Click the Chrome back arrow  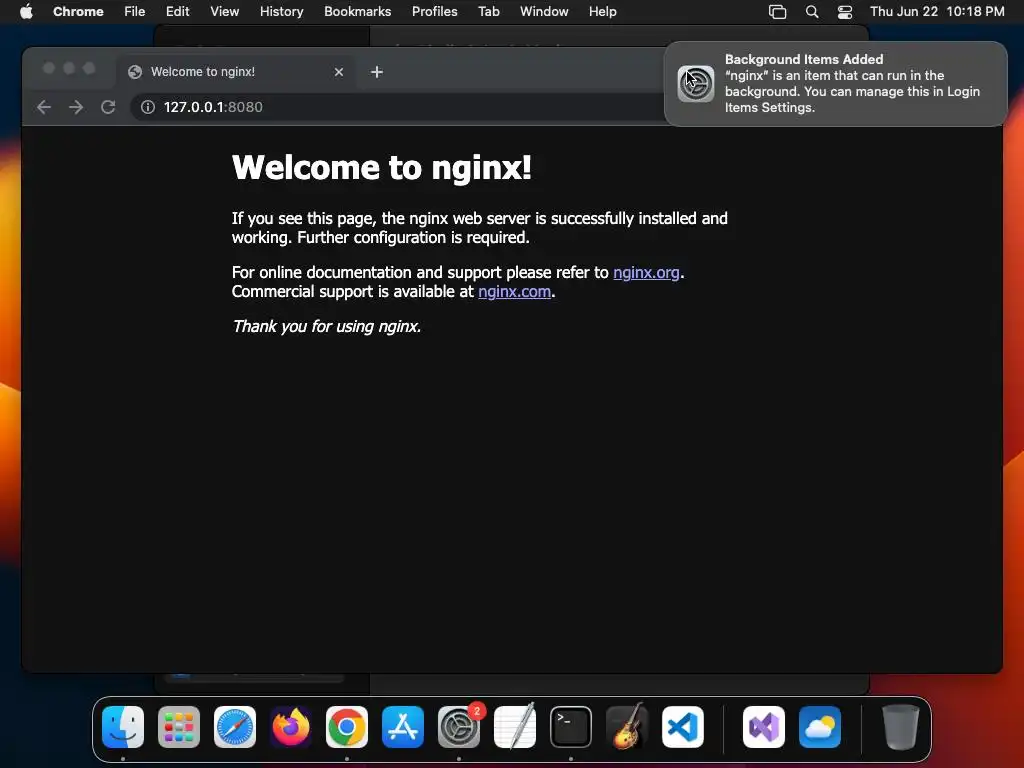(x=44, y=107)
